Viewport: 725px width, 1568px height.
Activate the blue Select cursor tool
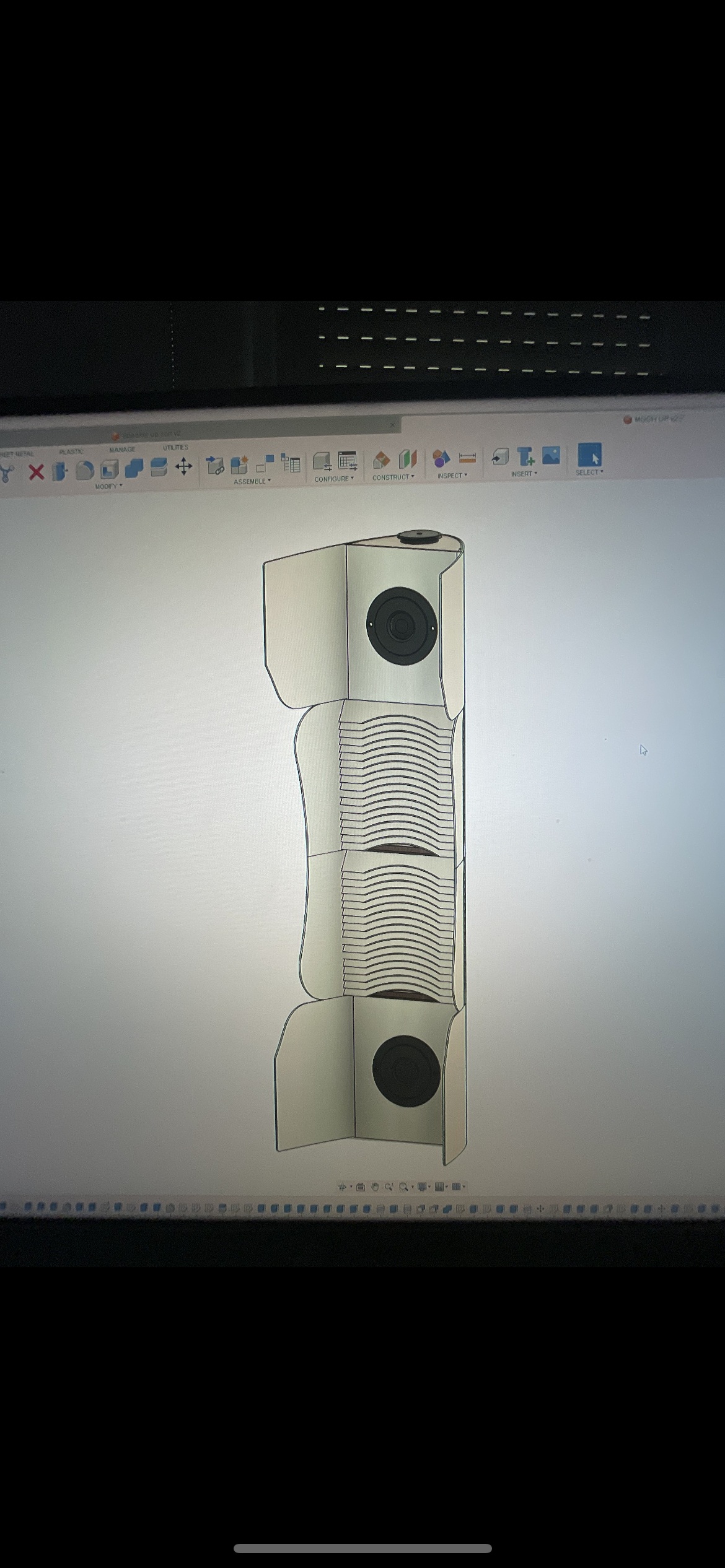pos(589,455)
